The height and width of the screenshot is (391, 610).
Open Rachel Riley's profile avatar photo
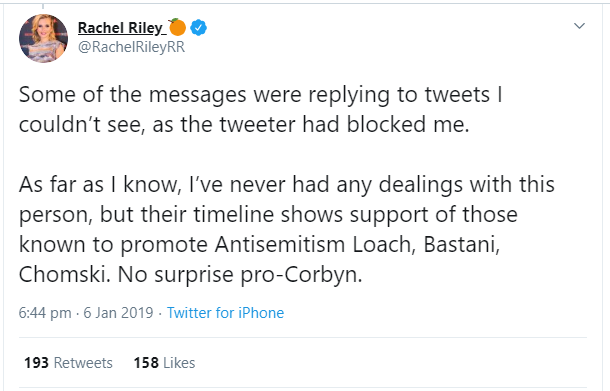pos(43,38)
